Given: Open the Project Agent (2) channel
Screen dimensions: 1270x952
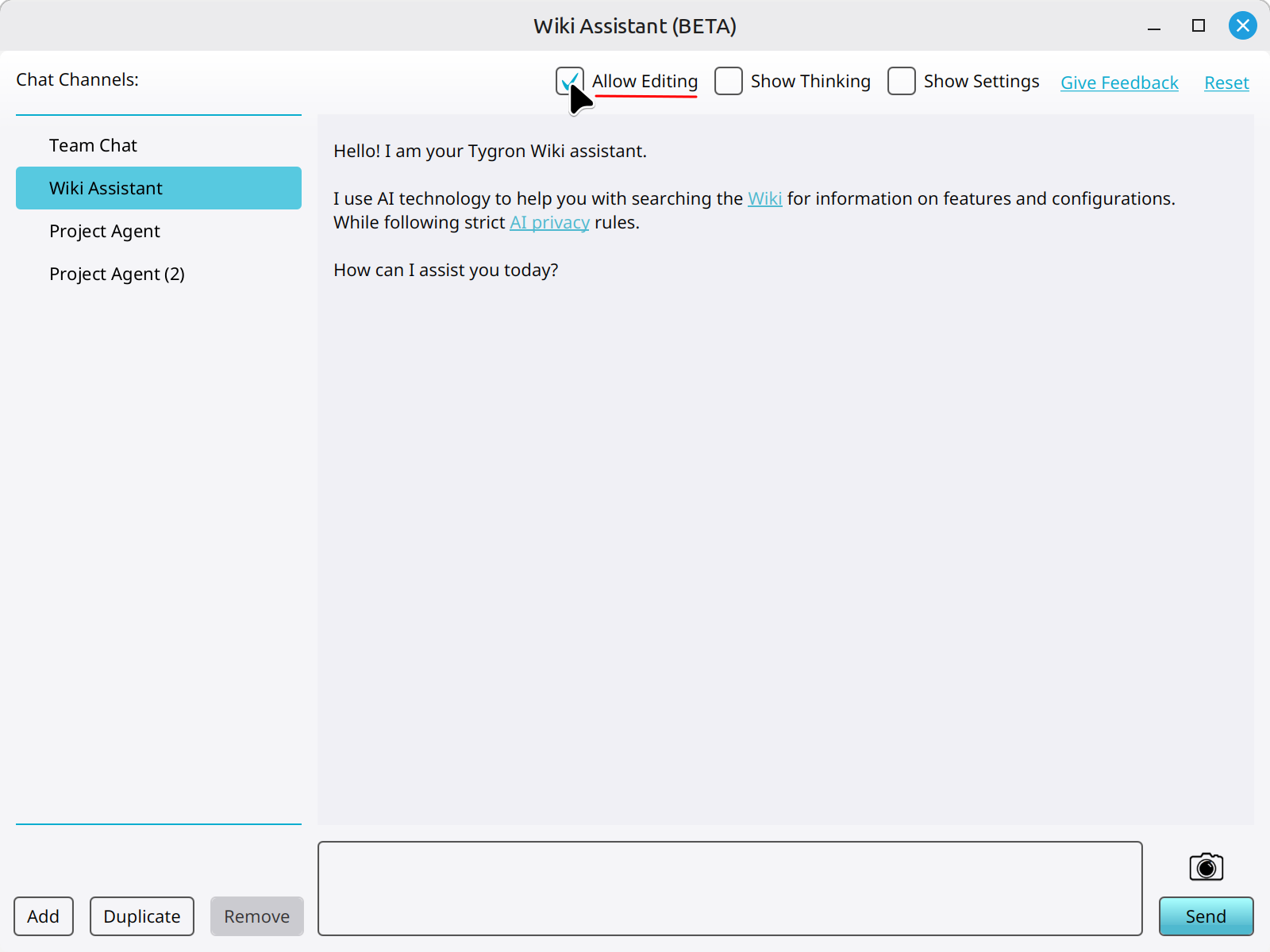Looking at the screenshot, I should click(x=159, y=274).
